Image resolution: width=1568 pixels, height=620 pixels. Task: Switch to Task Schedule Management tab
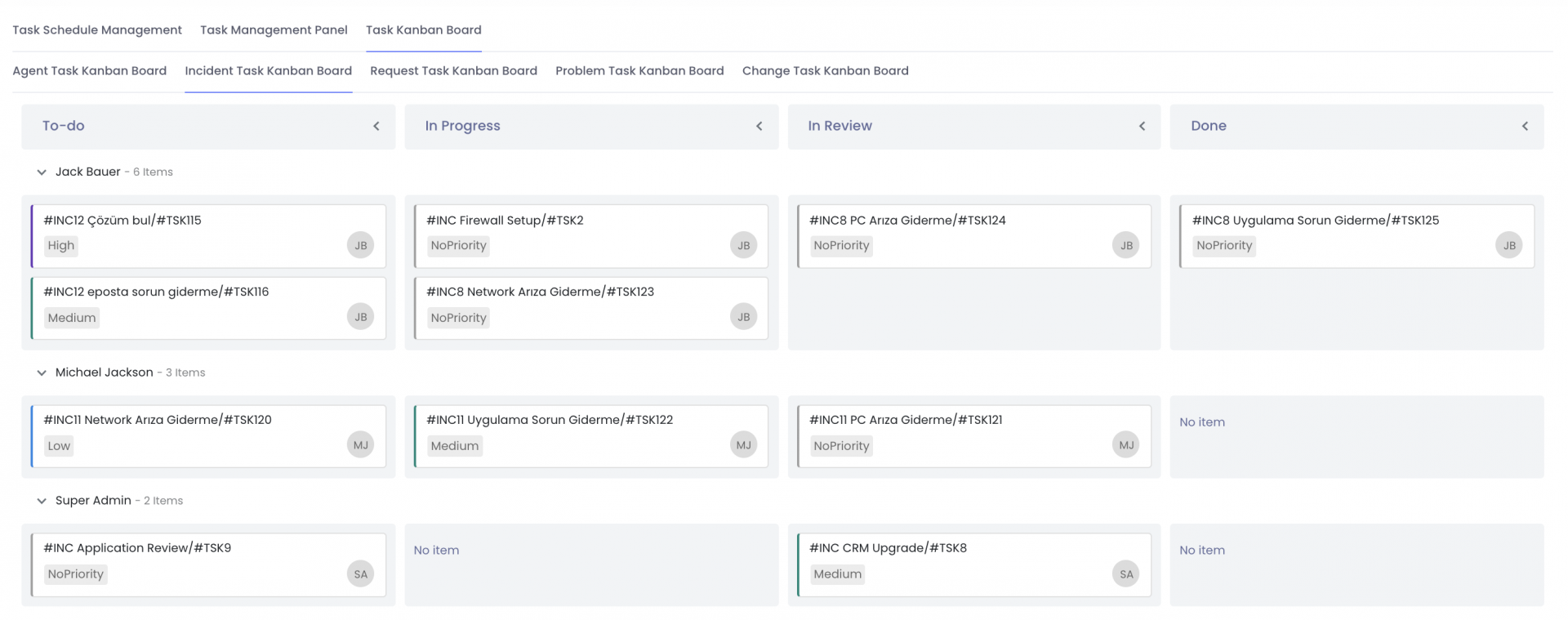point(97,30)
